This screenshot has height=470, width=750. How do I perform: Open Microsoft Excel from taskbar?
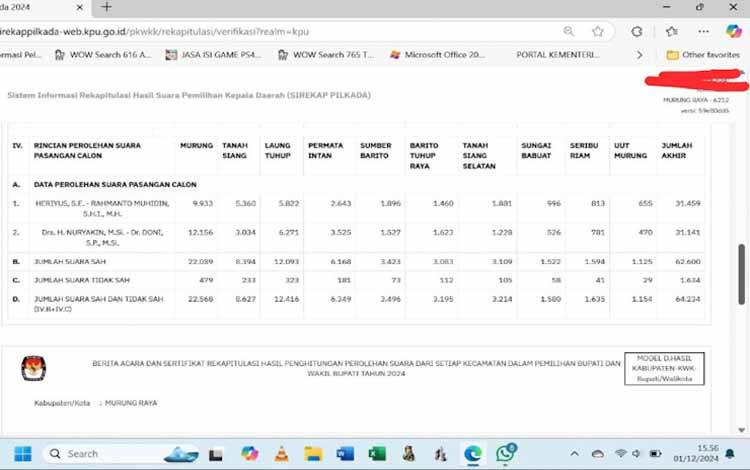(377, 454)
